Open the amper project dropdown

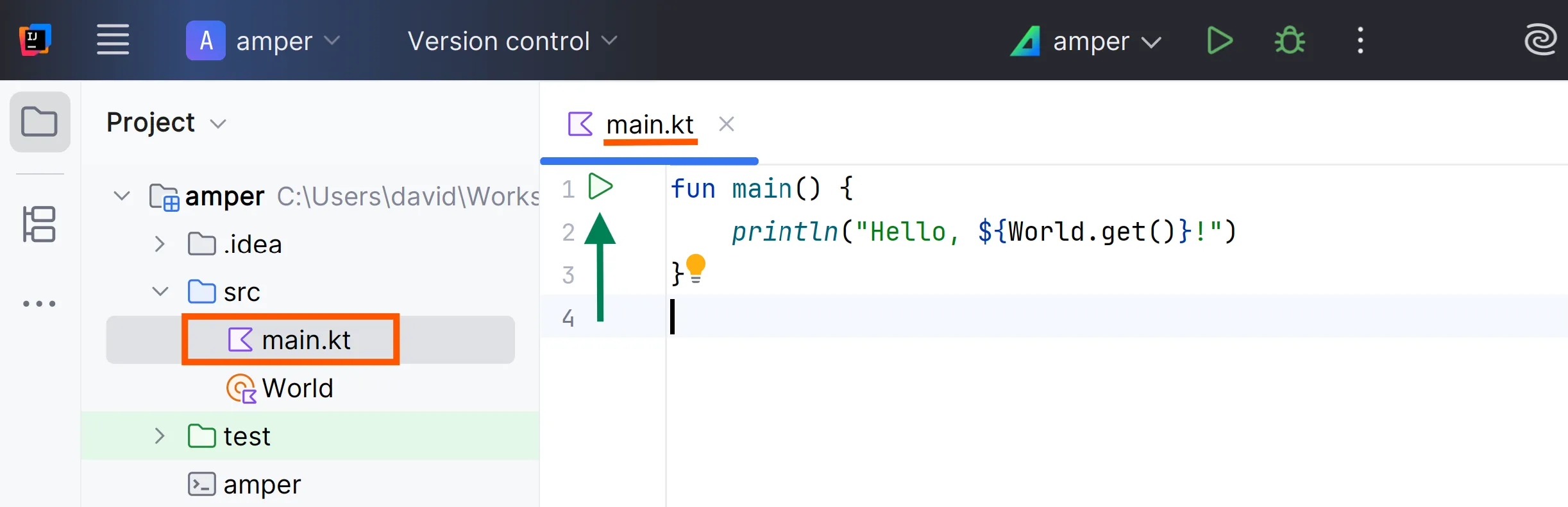tap(263, 41)
